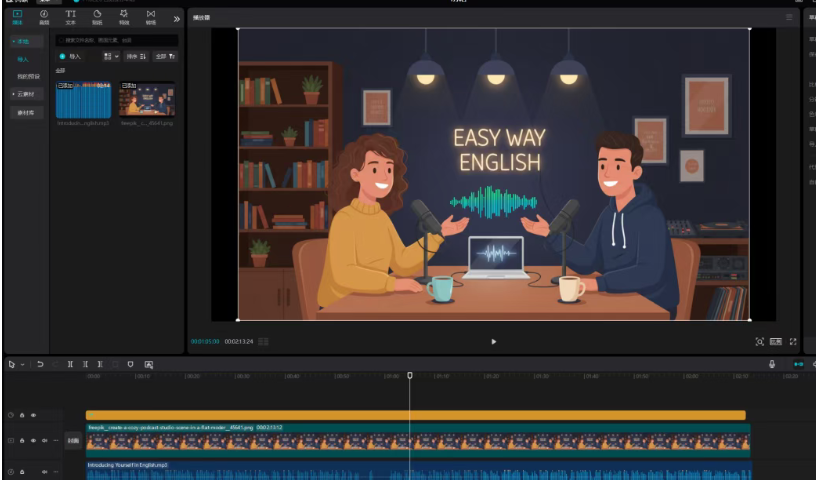Click the playhead marker on the timeline ruler
This screenshot has height=480, width=816.
click(409, 376)
